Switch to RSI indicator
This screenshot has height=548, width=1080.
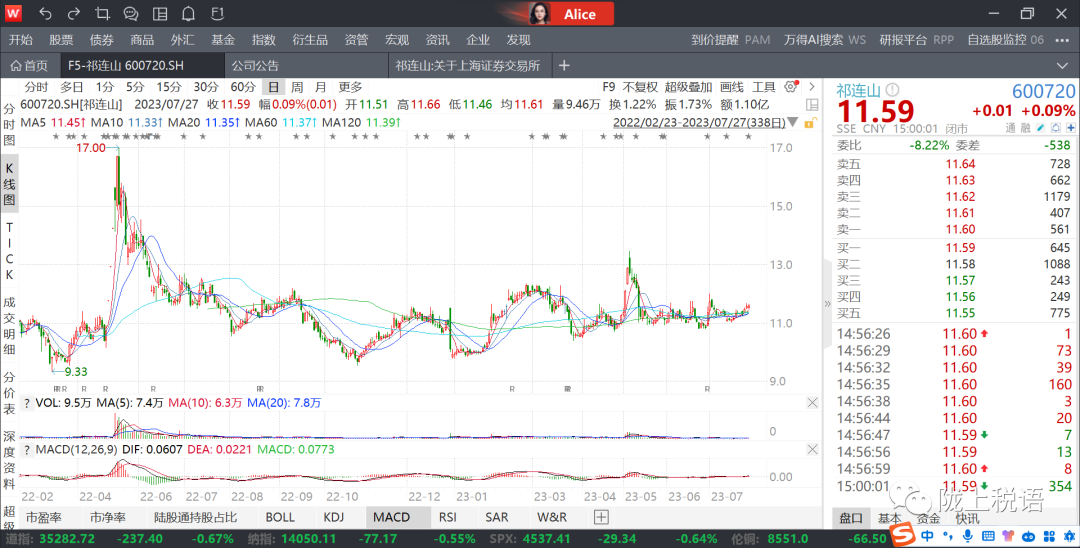pyautogui.click(x=448, y=517)
